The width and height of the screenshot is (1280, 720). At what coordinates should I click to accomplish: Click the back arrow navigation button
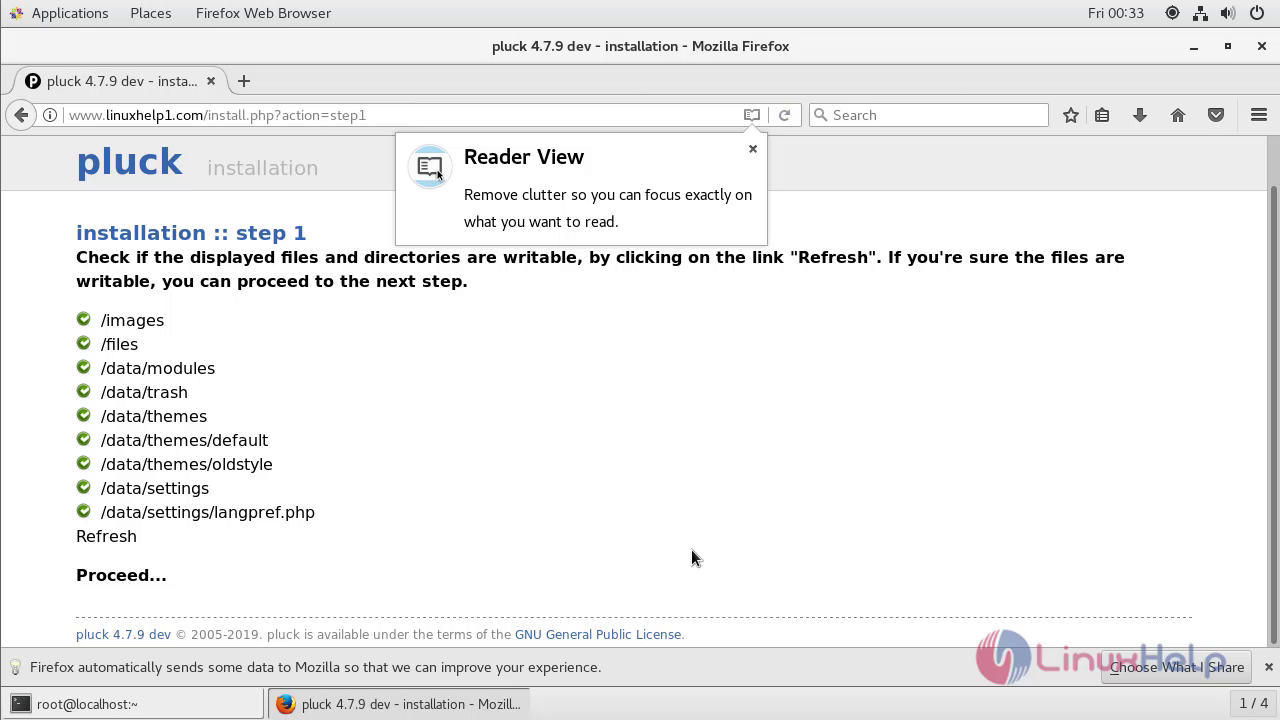click(x=21, y=115)
